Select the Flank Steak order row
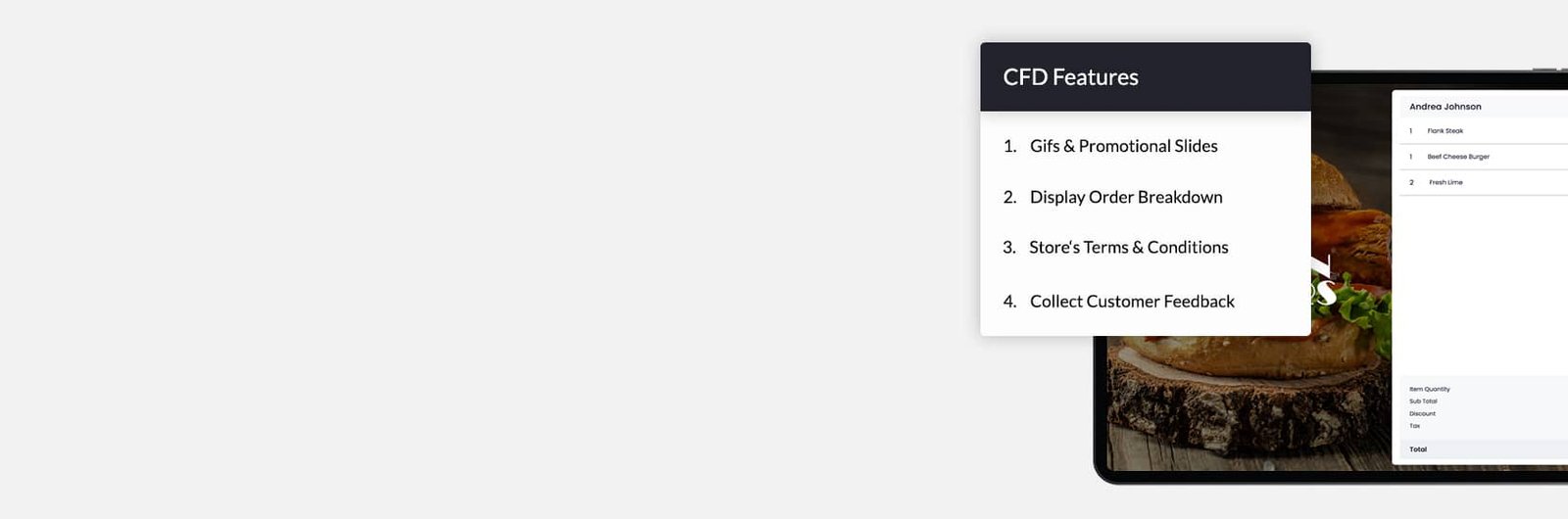Viewport: 1568px width, 519px height. (1483, 131)
